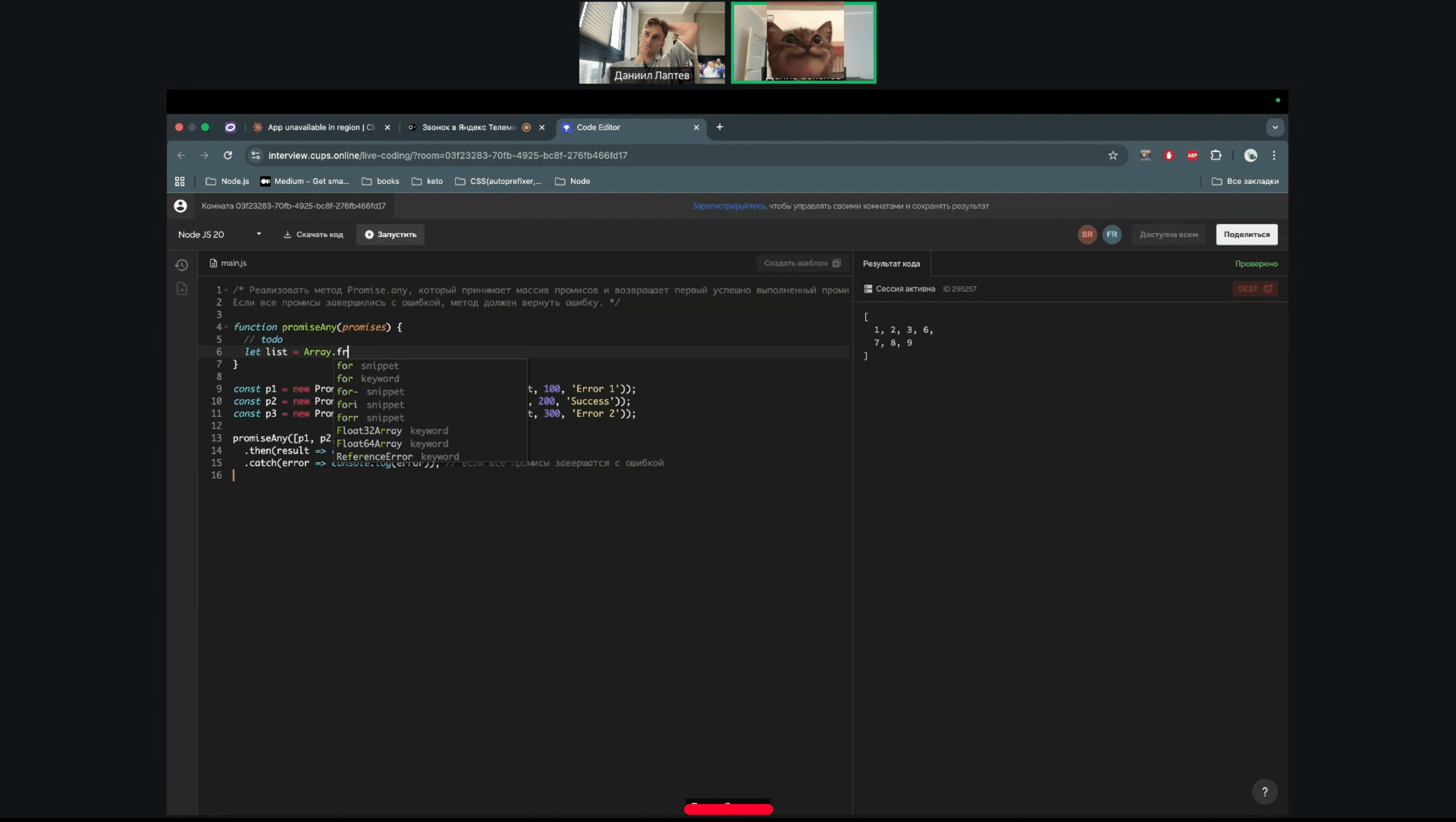Image resolution: width=1456 pixels, height=822 pixels.
Task: Open Node bookmarks folder
Action: click(x=573, y=181)
